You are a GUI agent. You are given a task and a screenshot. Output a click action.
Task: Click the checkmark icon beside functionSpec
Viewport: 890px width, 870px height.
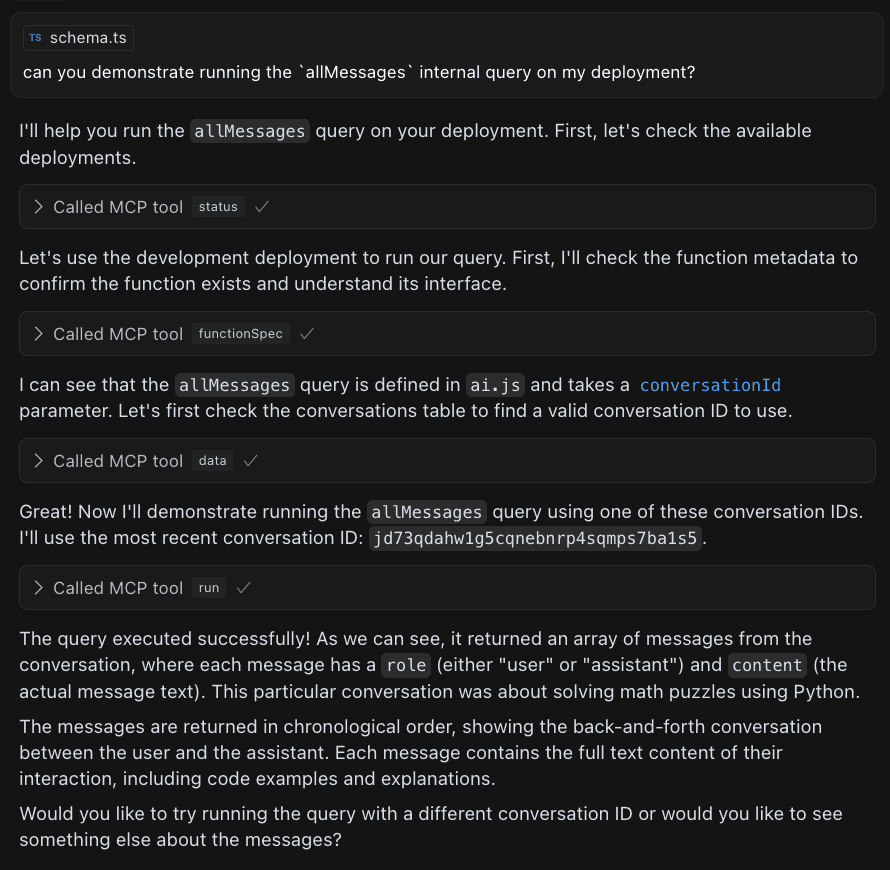click(x=307, y=334)
